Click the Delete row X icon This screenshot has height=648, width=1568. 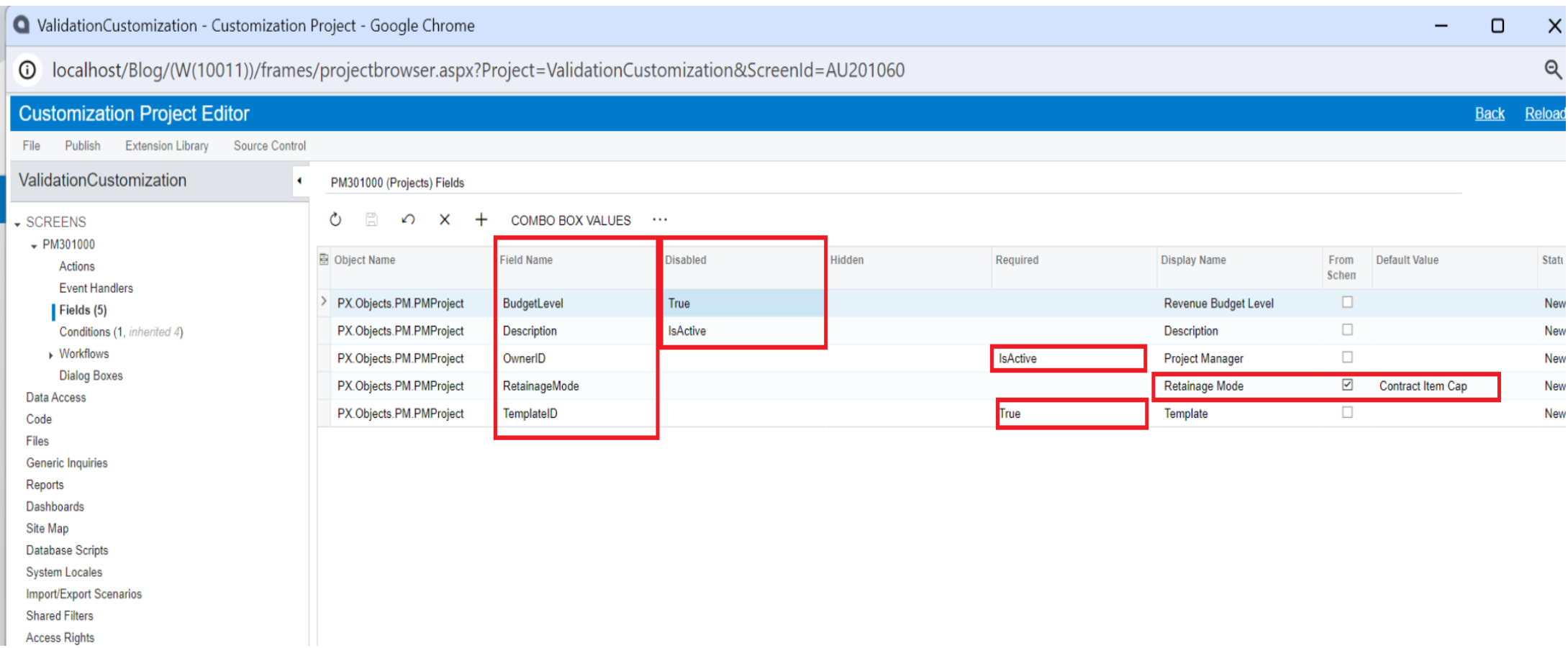pyautogui.click(x=445, y=220)
